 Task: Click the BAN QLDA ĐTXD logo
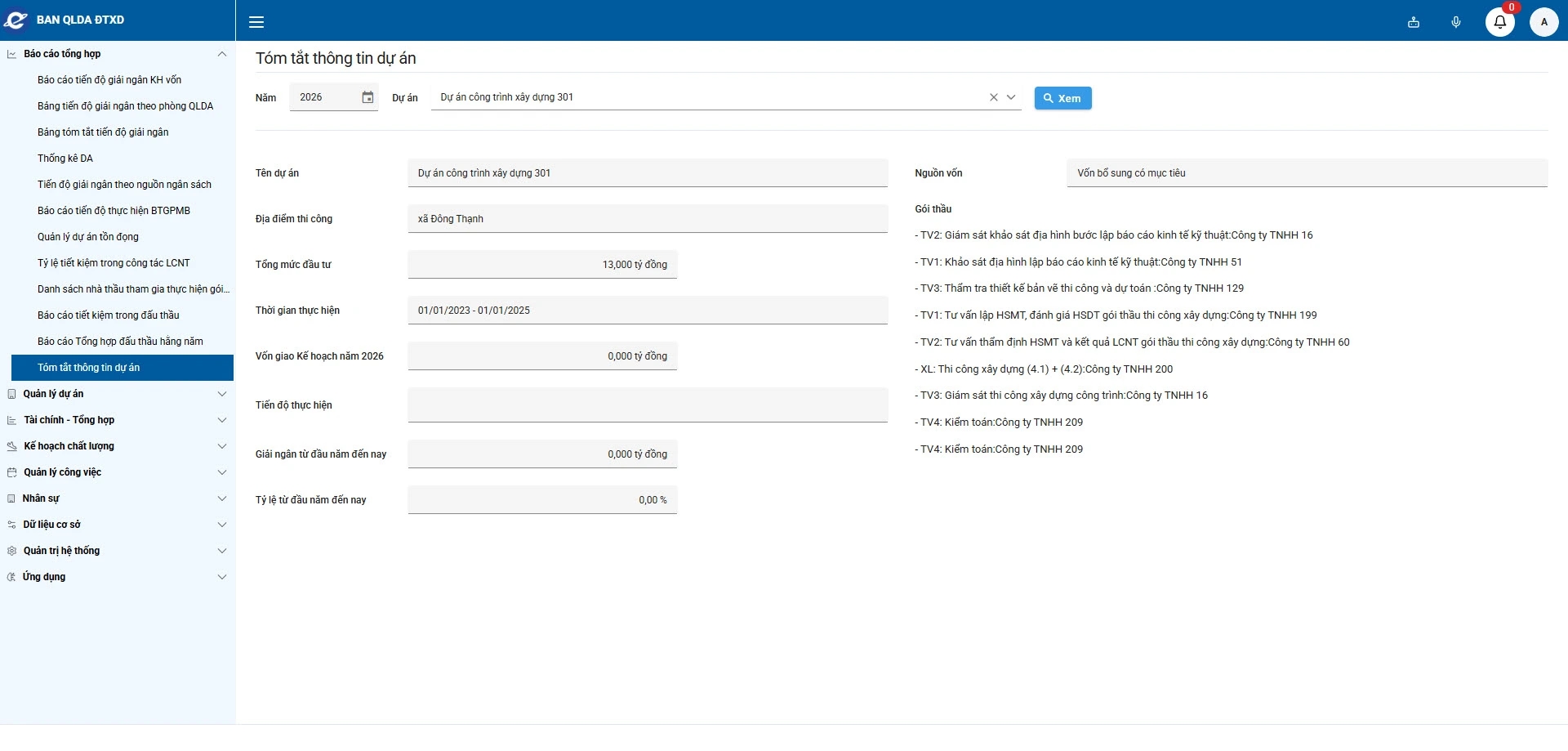point(65,20)
